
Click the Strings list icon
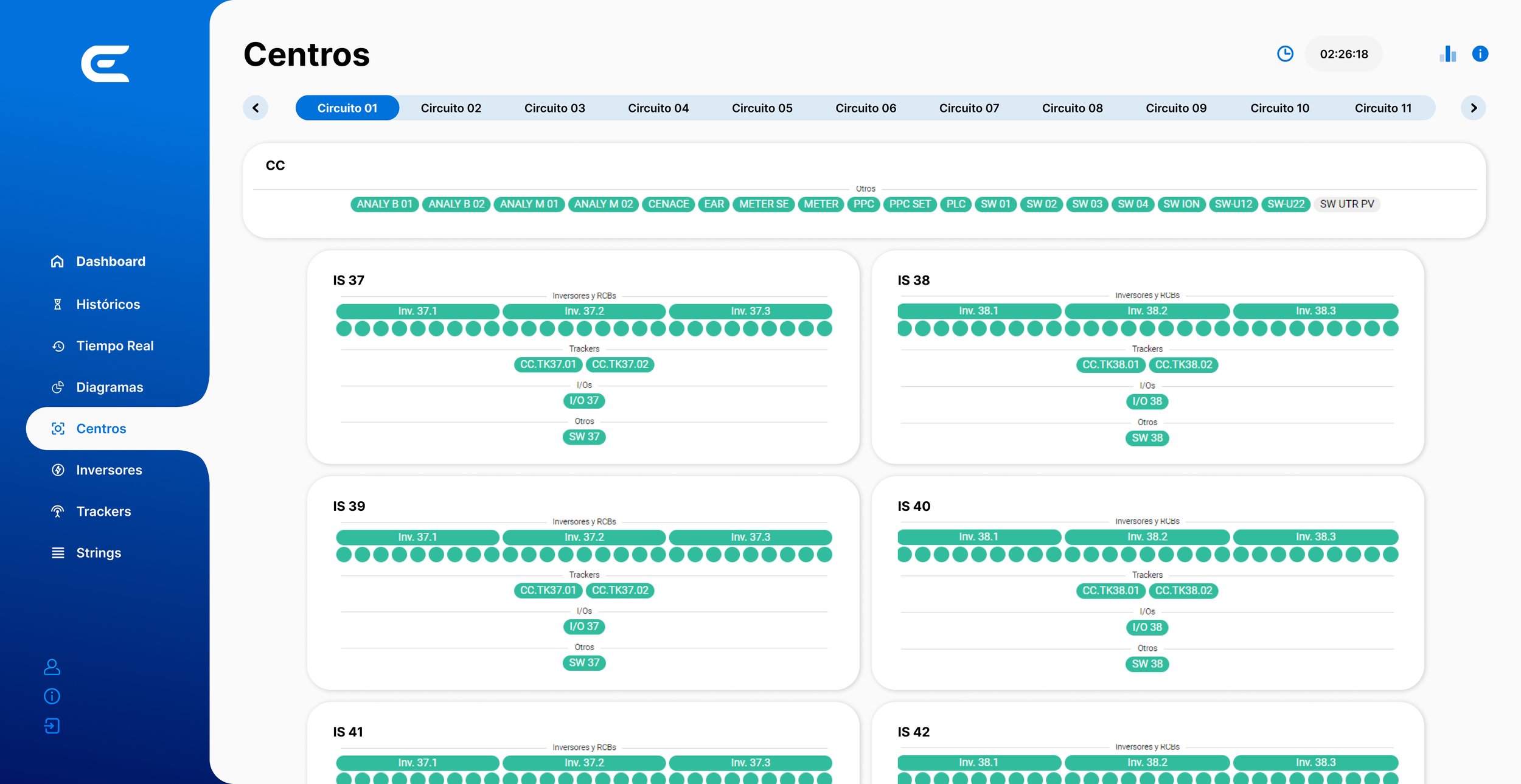pyautogui.click(x=58, y=553)
